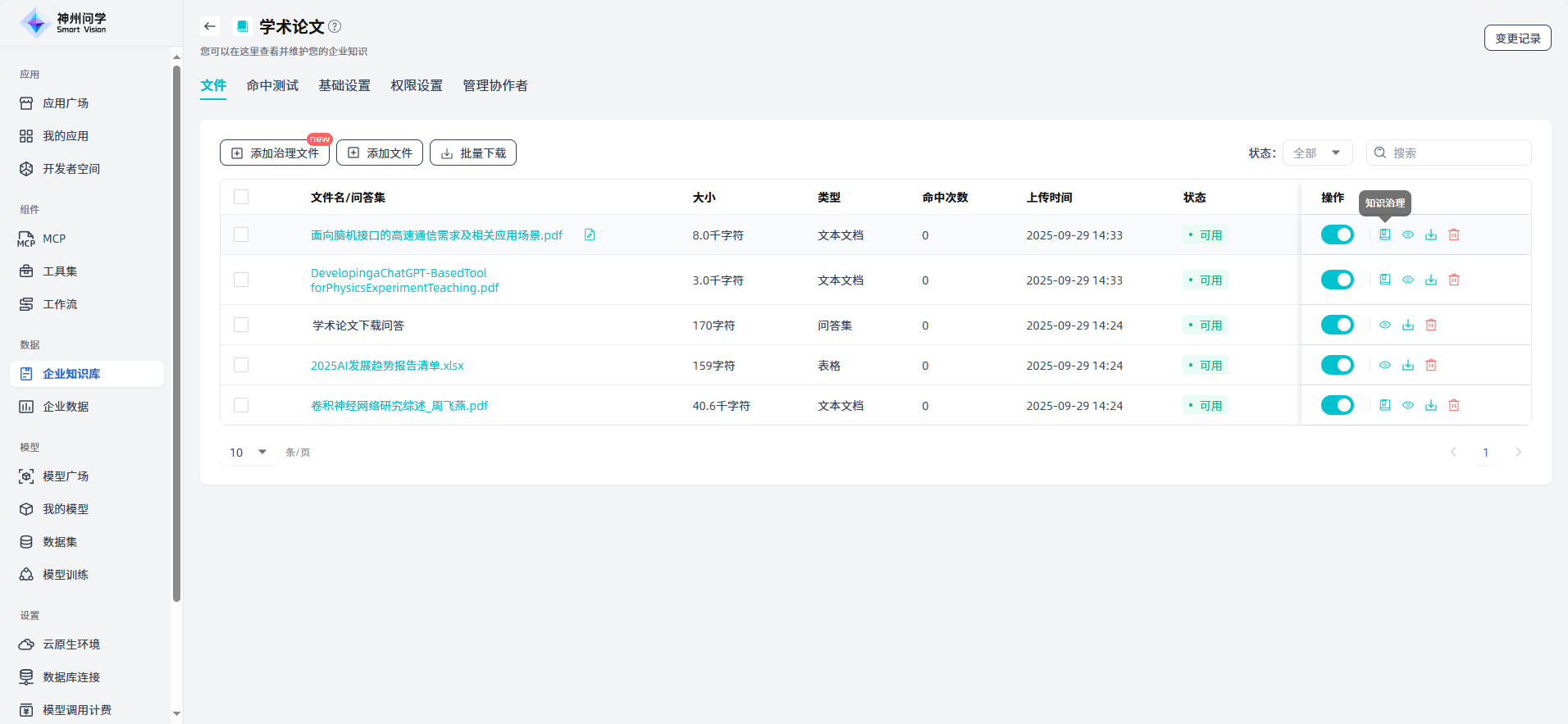Turn off the switch for 卷积神经网络研究综述 file

point(1337,405)
